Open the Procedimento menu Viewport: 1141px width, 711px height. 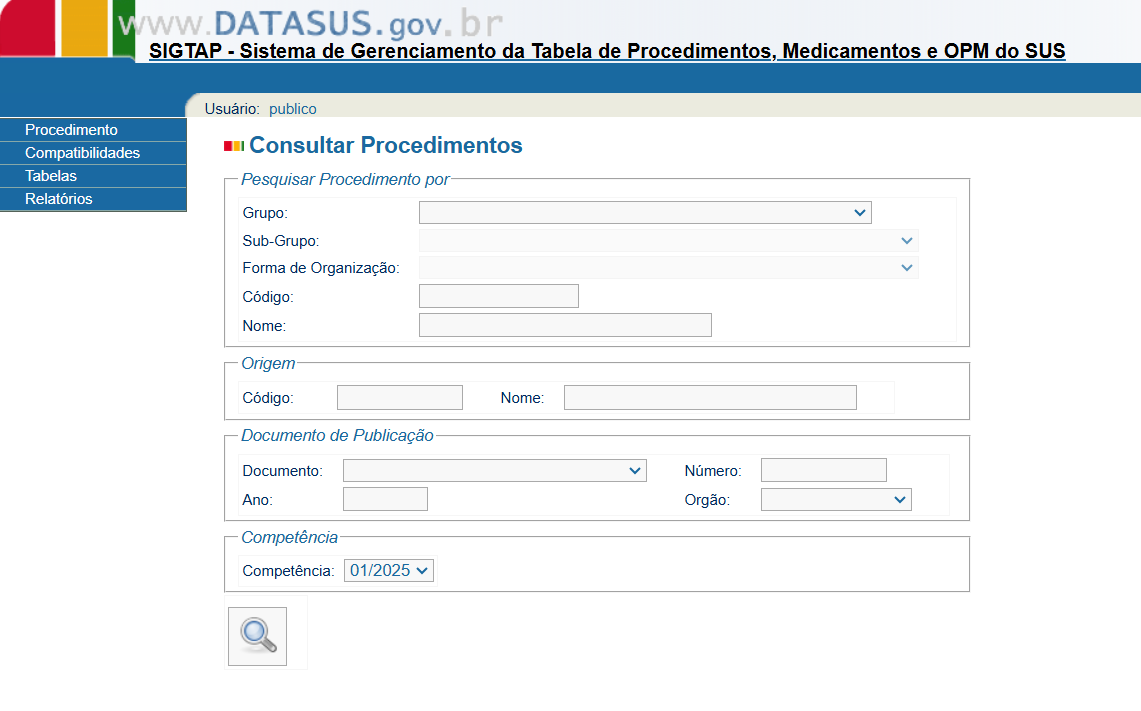tap(71, 130)
